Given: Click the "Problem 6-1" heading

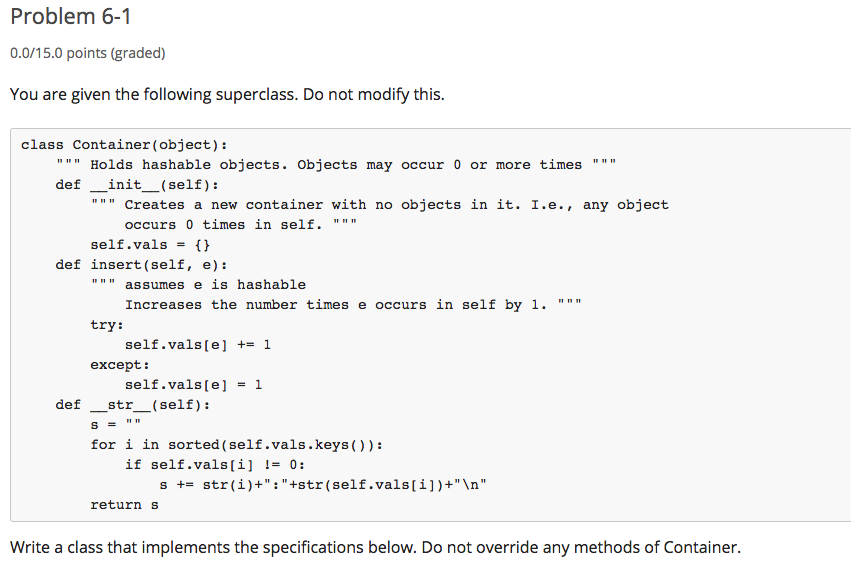Looking at the screenshot, I should tap(71, 16).
